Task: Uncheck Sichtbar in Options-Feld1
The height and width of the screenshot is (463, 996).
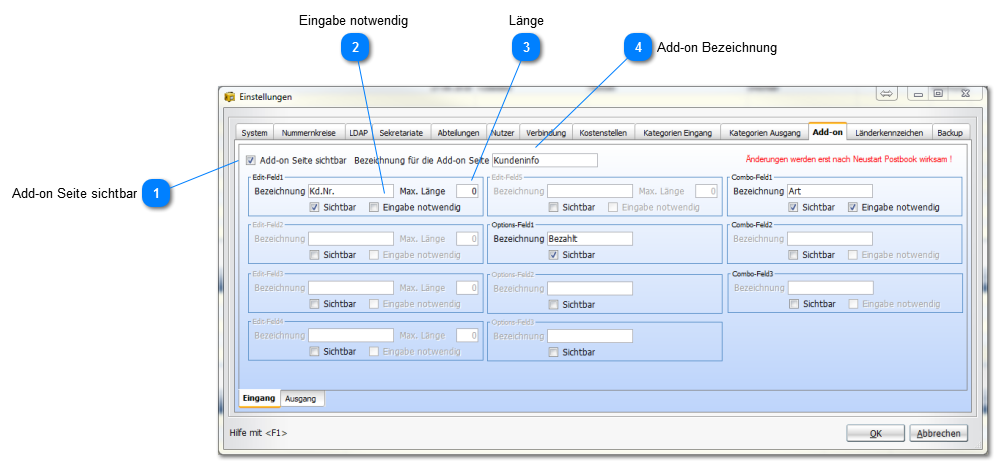Action: point(553,255)
